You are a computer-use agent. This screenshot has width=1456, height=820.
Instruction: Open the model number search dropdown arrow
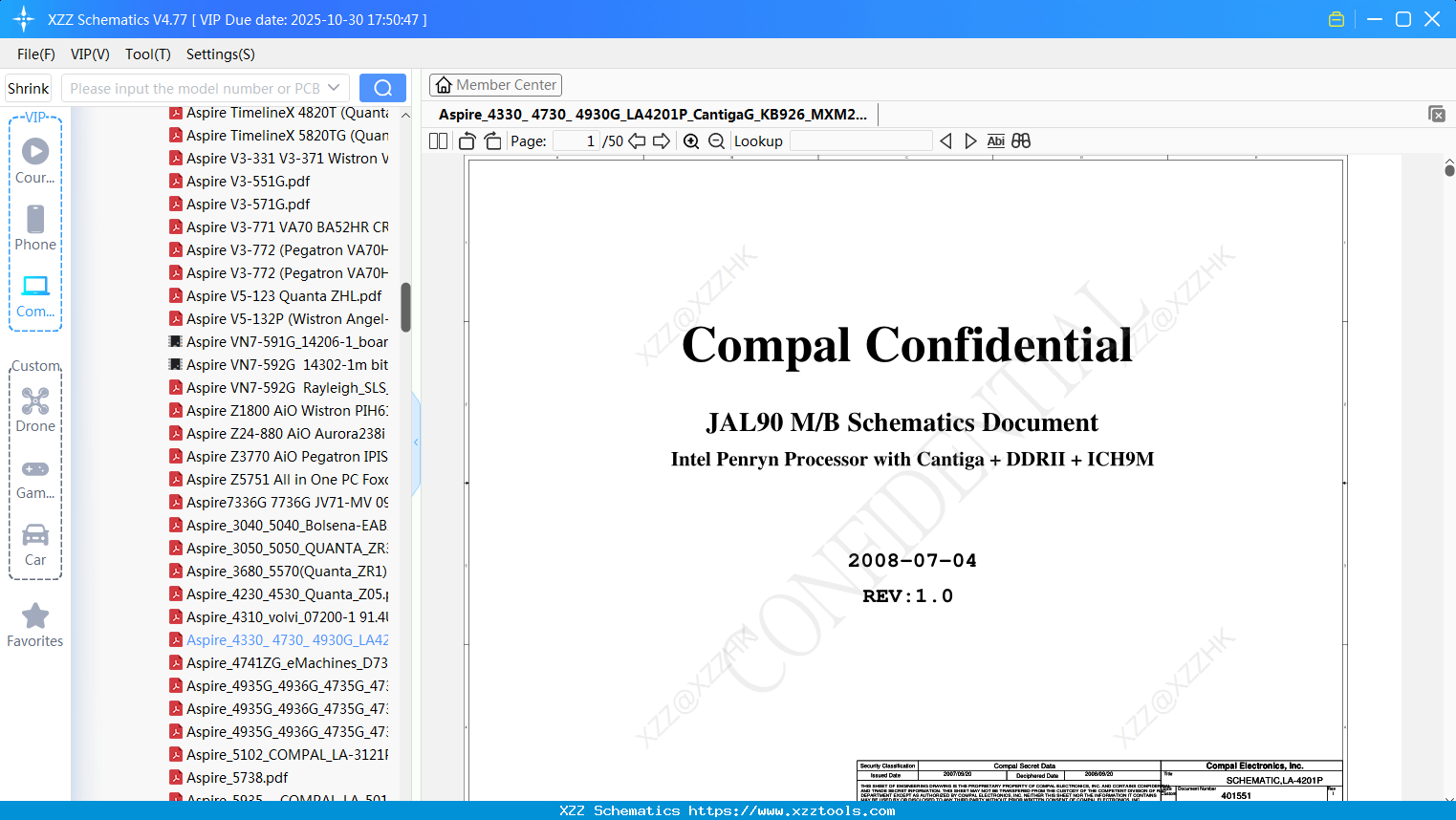[x=334, y=88]
